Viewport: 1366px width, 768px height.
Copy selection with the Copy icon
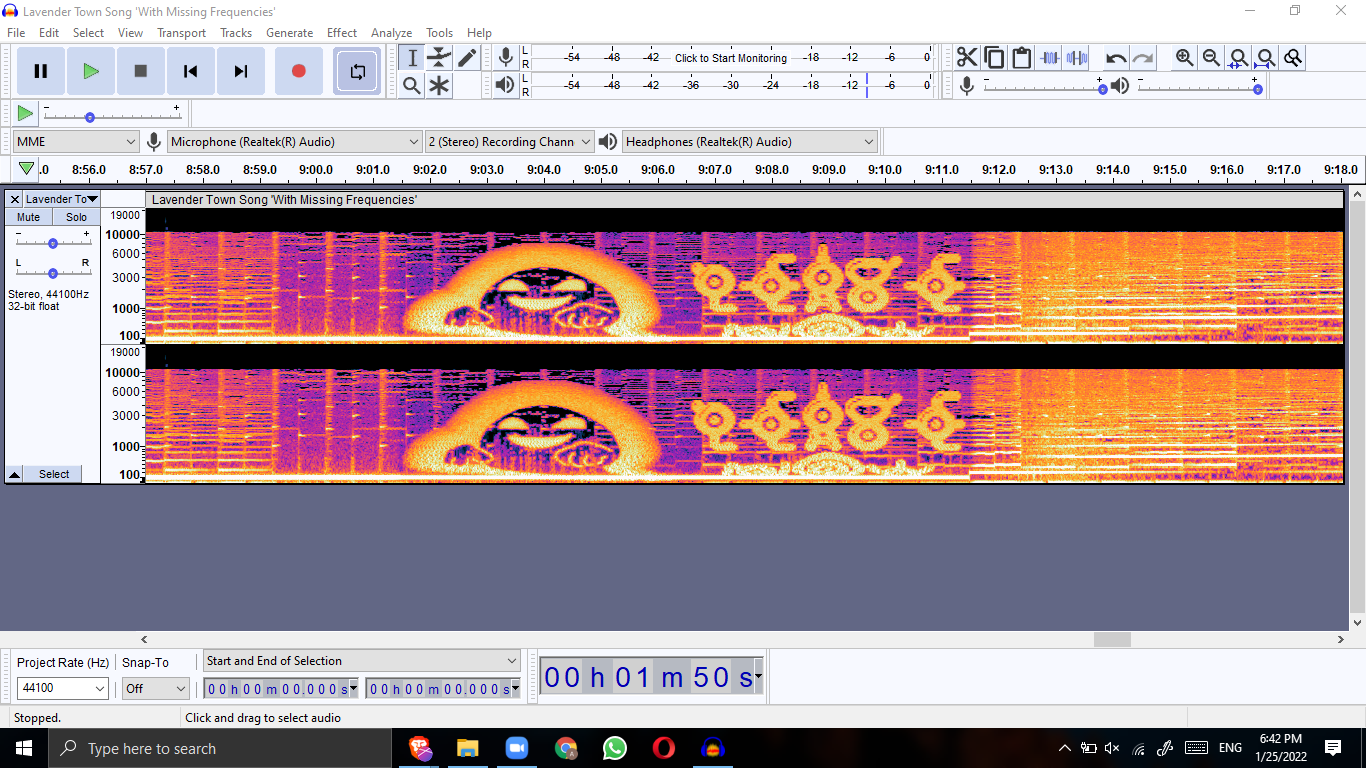(x=994, y=58)
